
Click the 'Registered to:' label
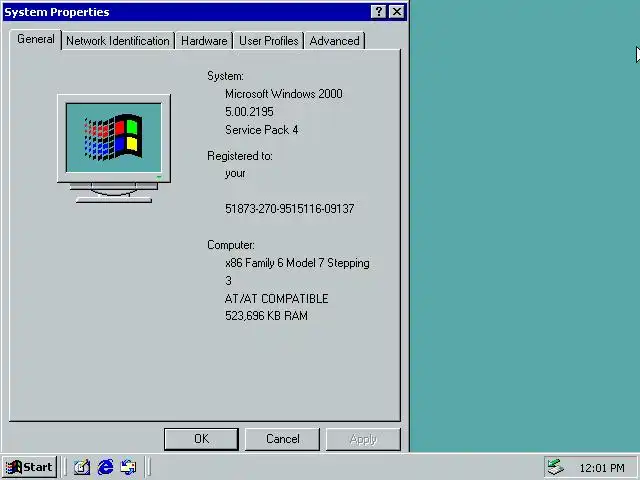240,156
